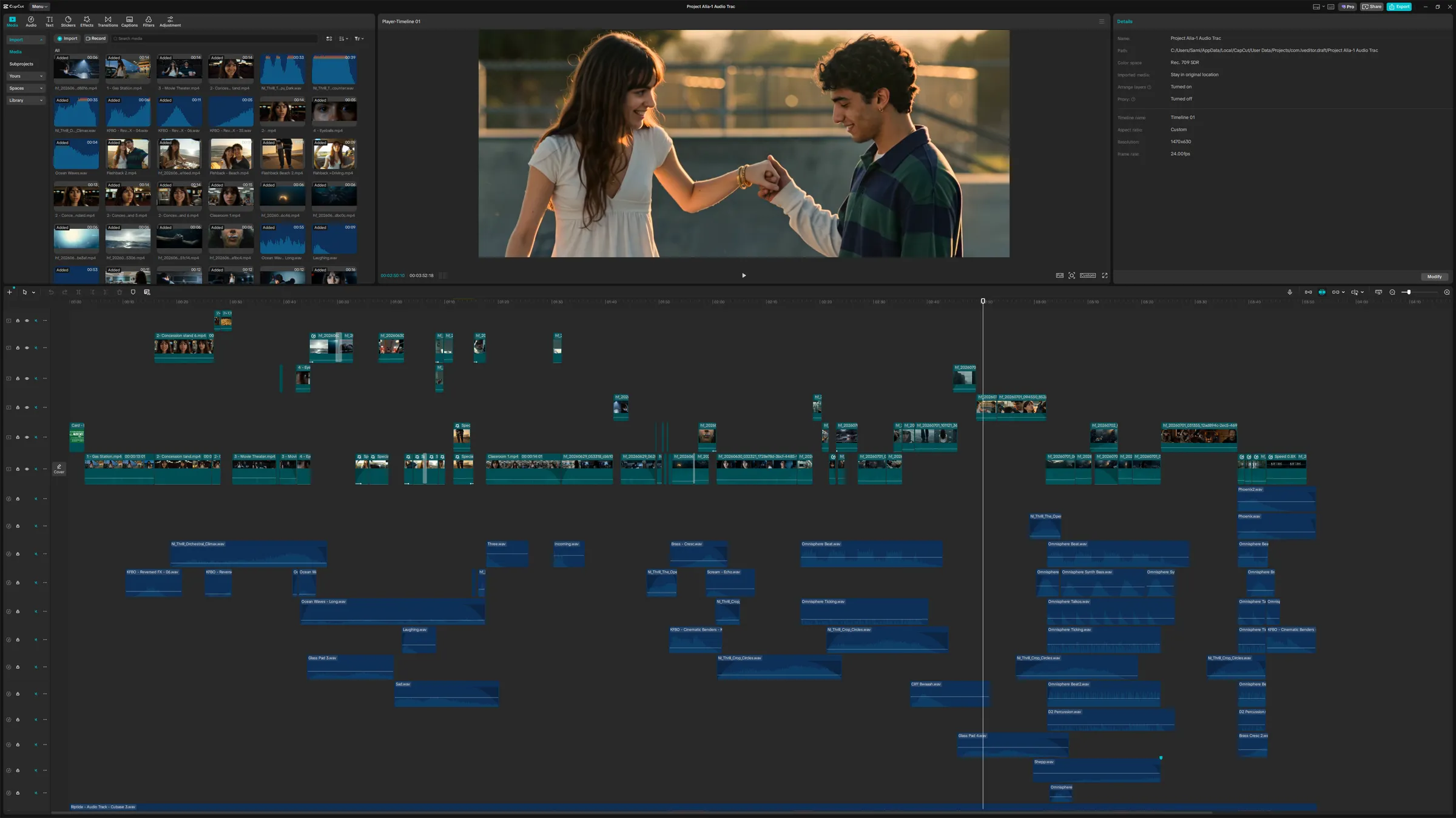This screenshot has height=818, width=1456.
Task: Click the record voiceover microphone icon
Action: click(x=1290, y=292)
